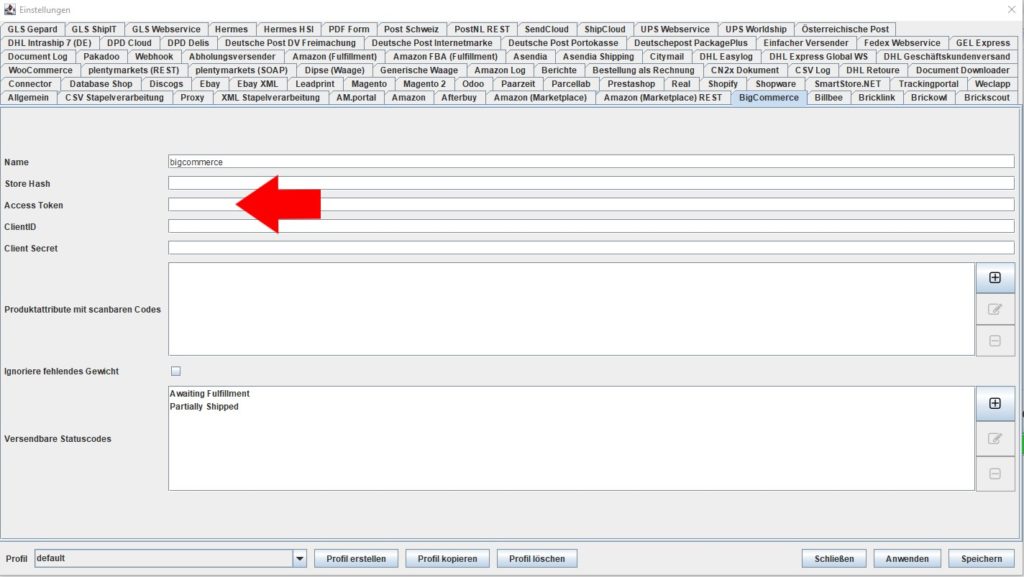Enable Ignoriere fehlendes Gewicht checkbox

176,371
